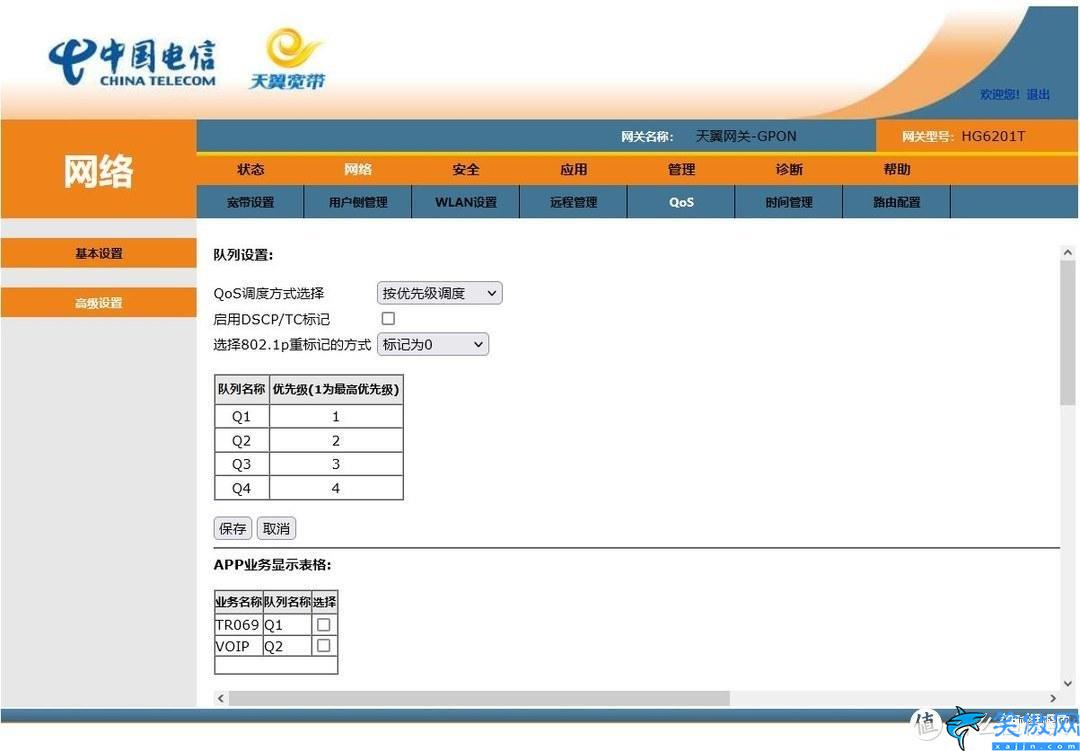Click the VOIP service name cell
This screenshot has width=1080, height=751.
(238, 646)
